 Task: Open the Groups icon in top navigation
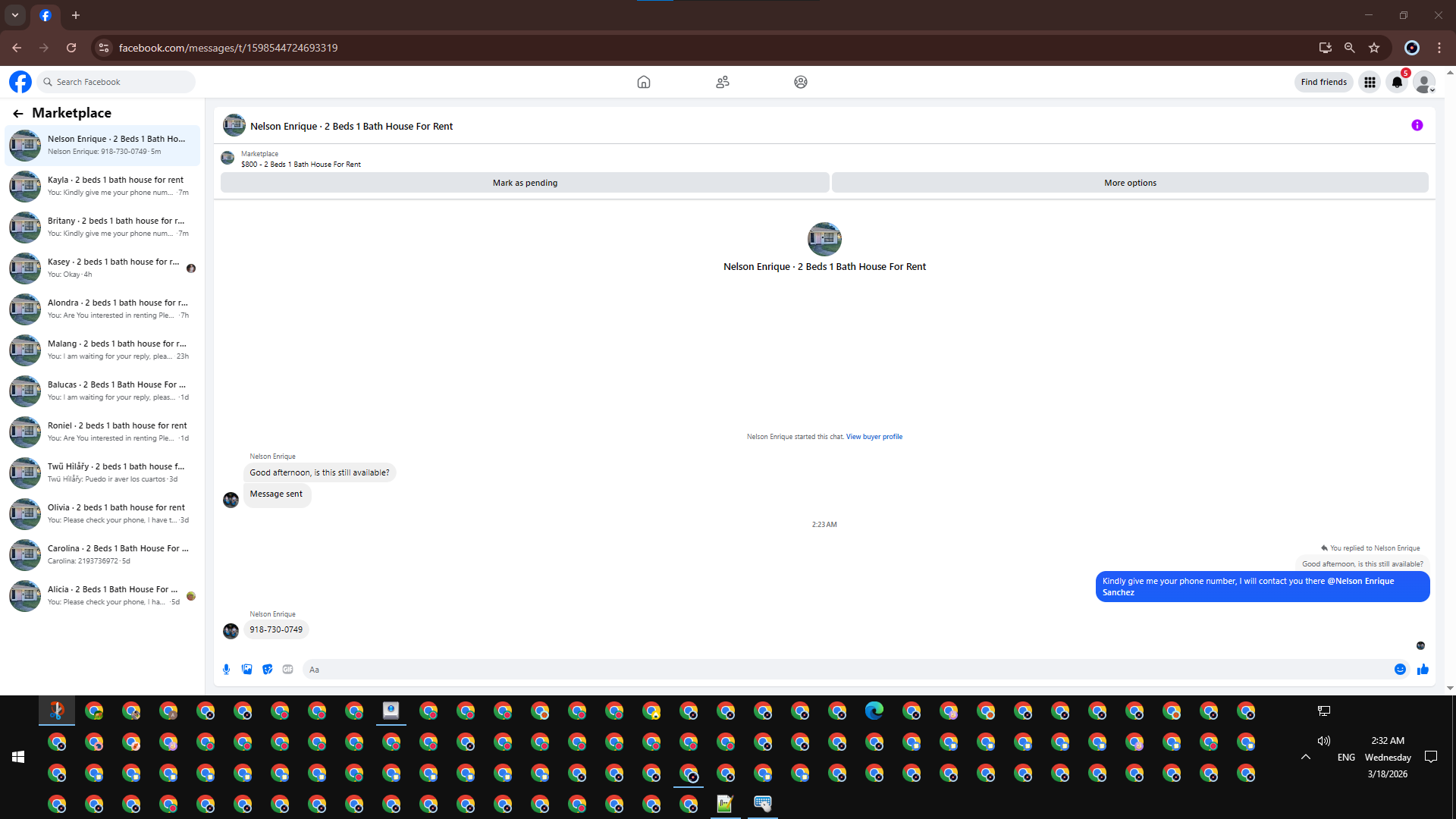pos(801,82)
